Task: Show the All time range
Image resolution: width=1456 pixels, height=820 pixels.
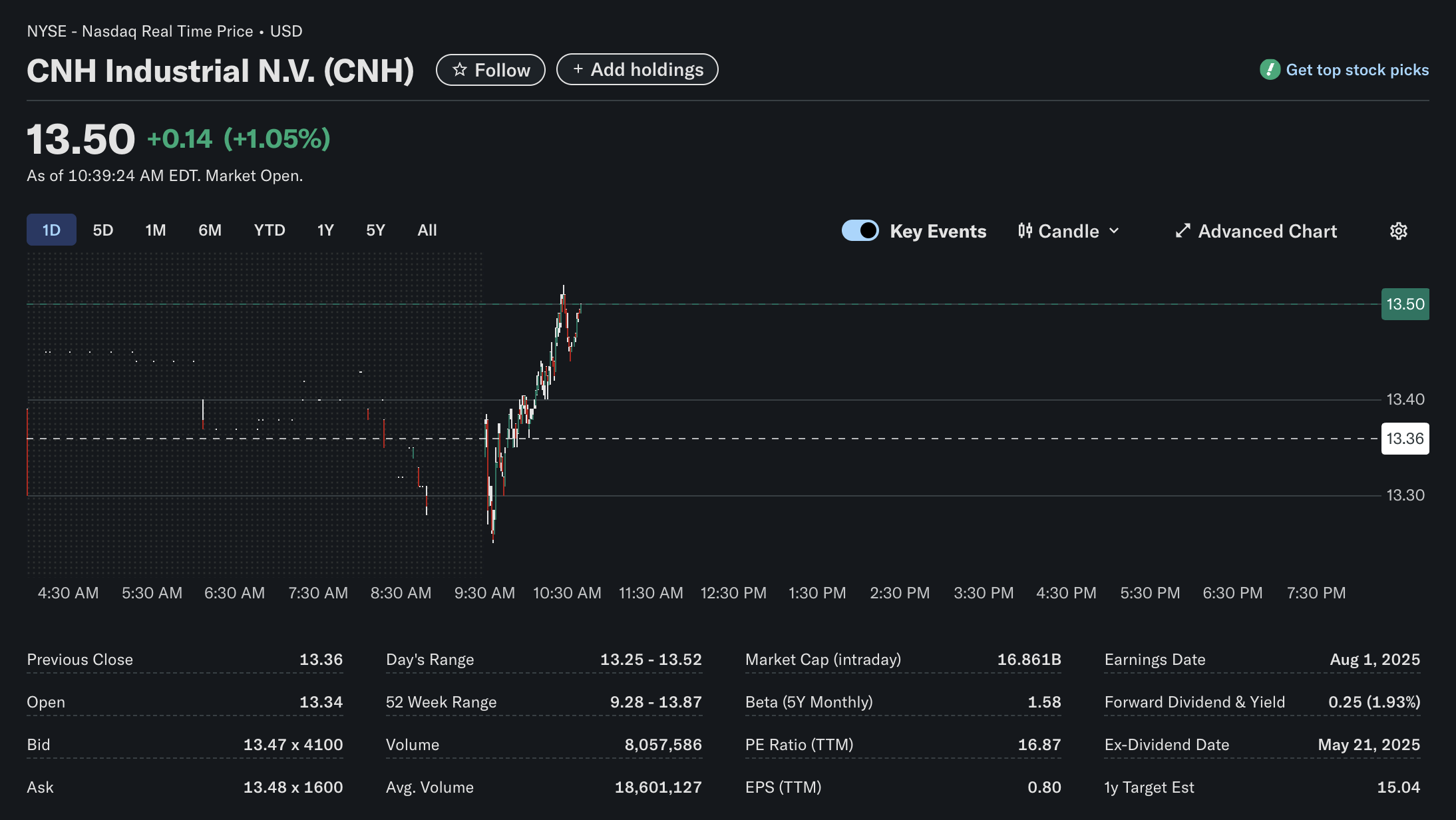Action: [x=427, y=230]
